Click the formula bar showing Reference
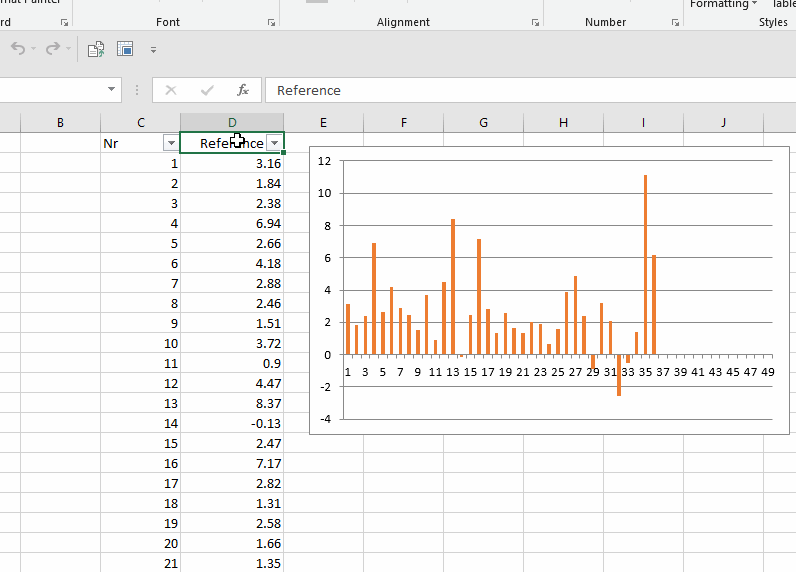 tap(530, 90)
